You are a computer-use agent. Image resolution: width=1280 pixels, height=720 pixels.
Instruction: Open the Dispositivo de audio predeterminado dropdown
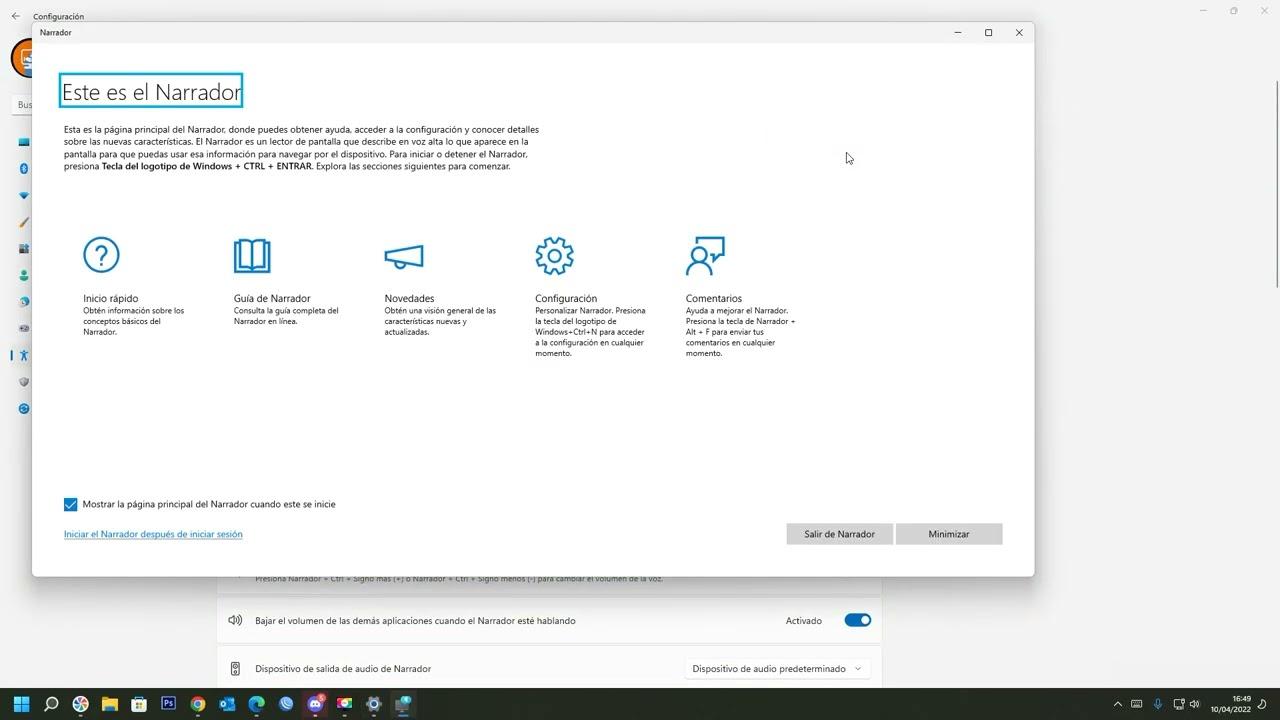coord(777,668)
